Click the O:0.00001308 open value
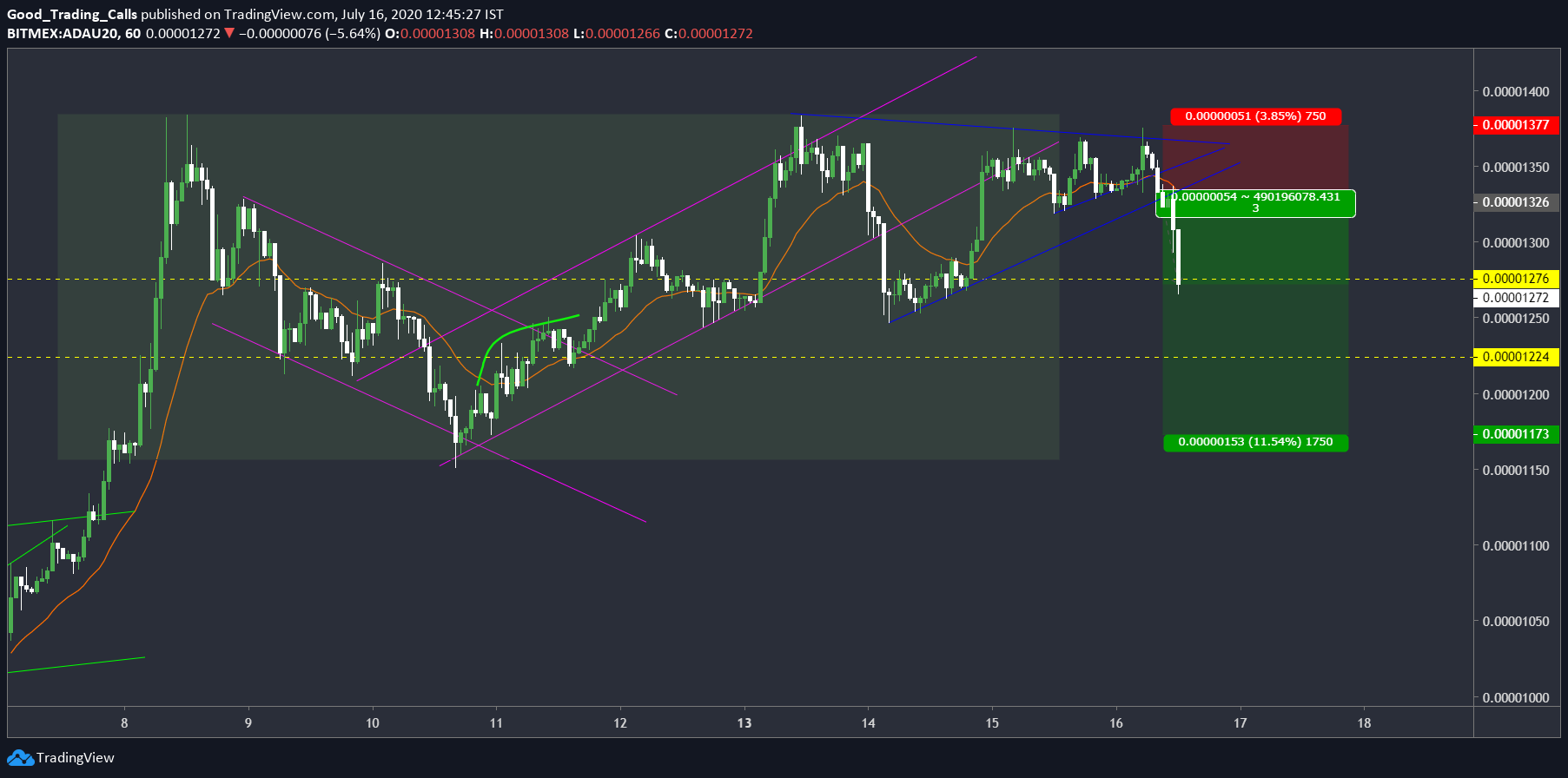This screenshot has width=1568, height=778. click(x=430, y=34)
